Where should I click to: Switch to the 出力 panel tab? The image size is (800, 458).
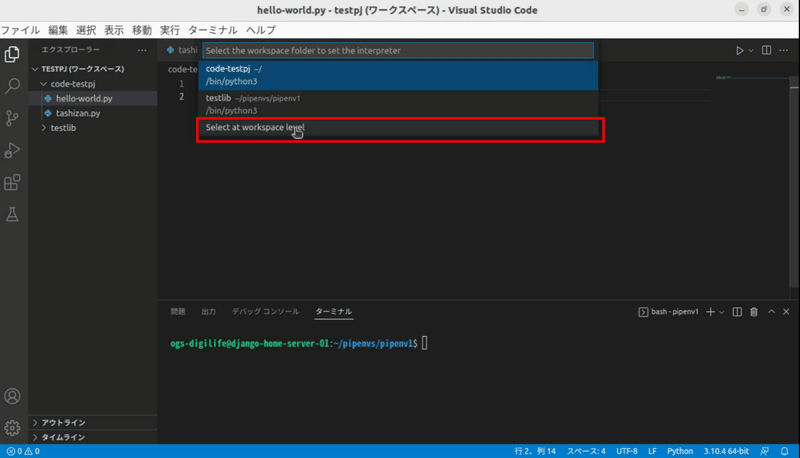click(x=208, y=312)
